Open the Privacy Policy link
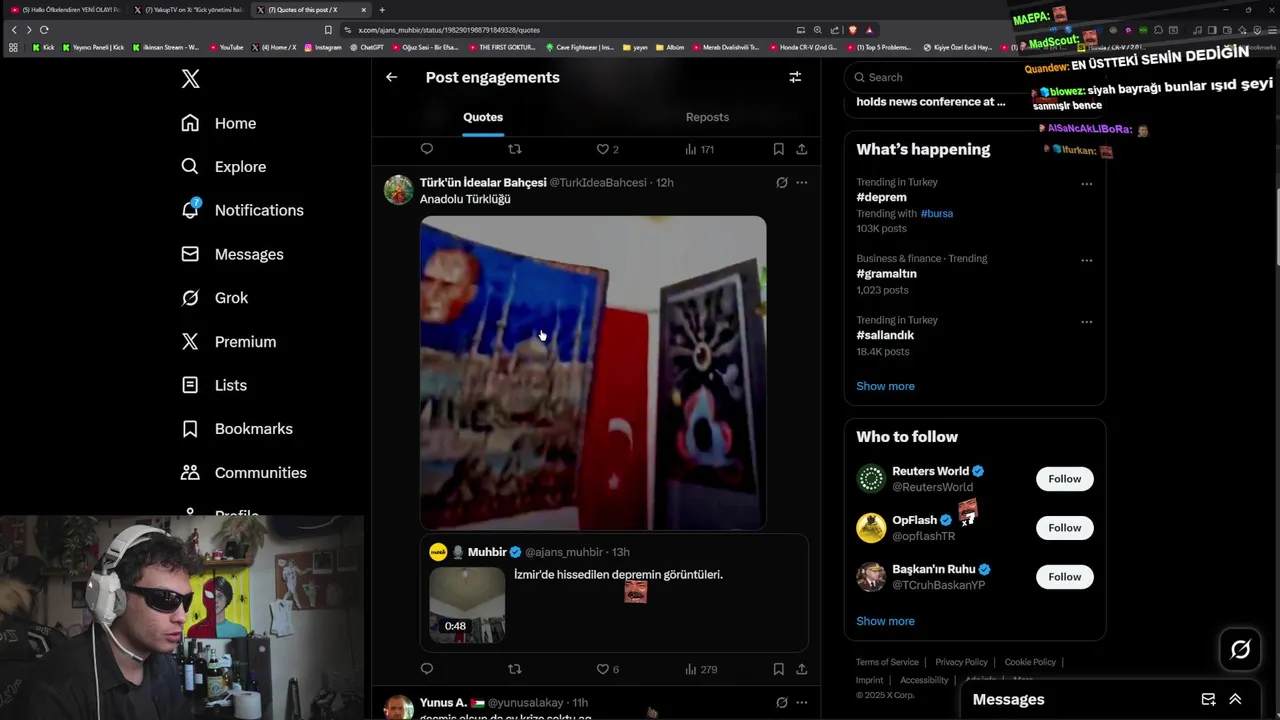1280x720 pixels. coord(961,662)
